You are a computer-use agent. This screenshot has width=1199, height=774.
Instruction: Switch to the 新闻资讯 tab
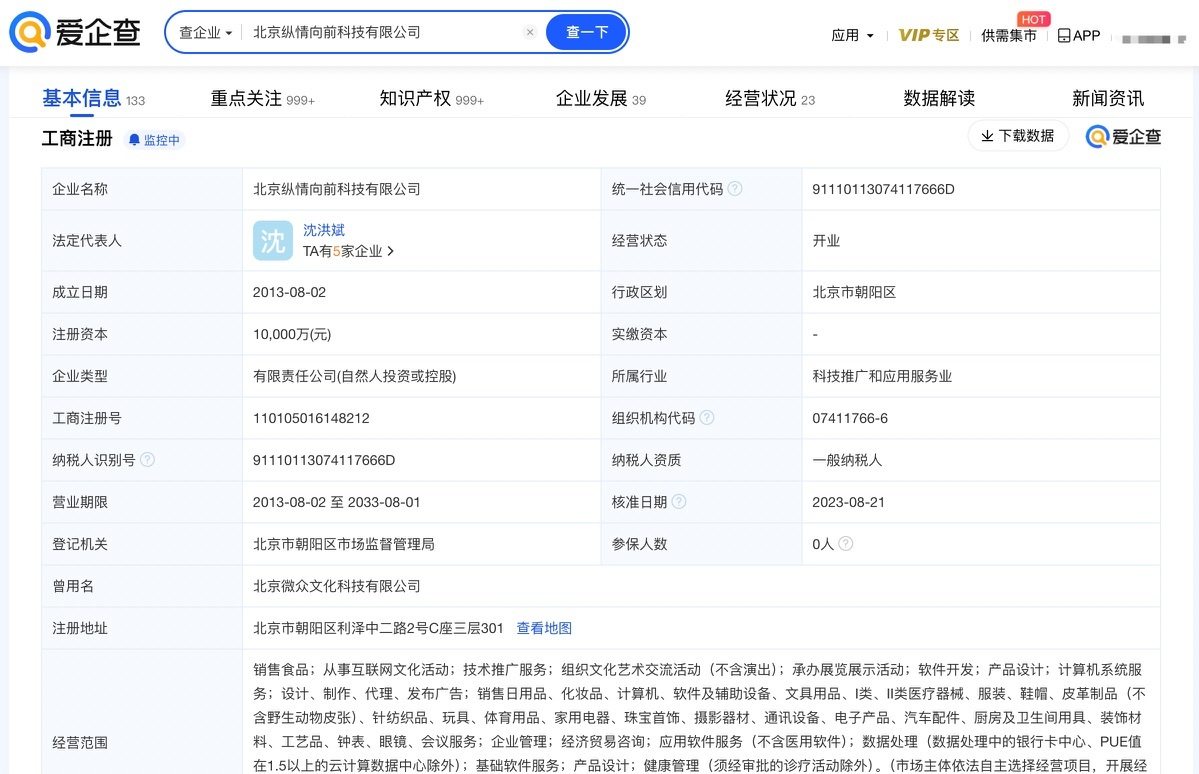click(x=1108, y=99)
